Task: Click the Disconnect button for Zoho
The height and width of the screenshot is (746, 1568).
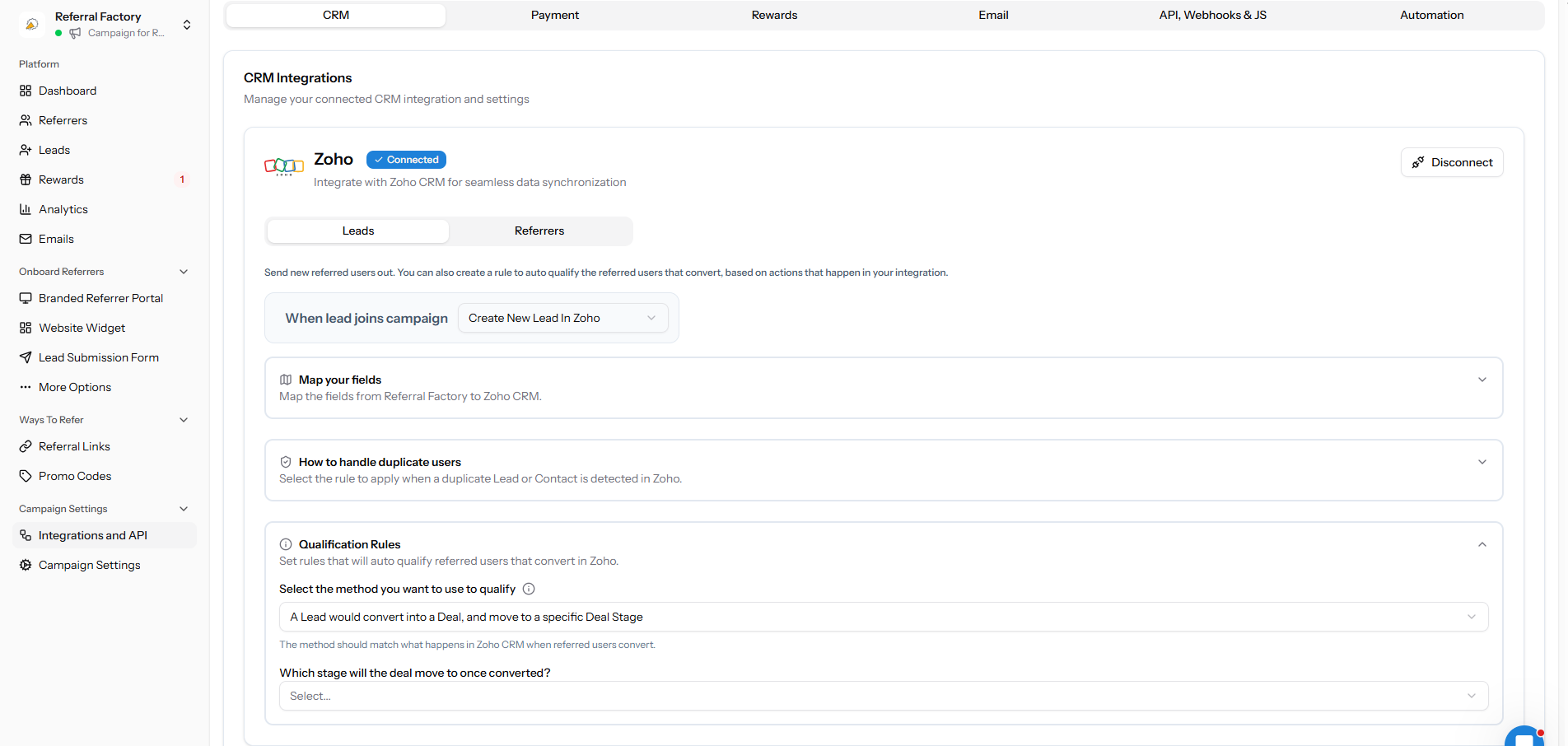Action: (1452, 162)
